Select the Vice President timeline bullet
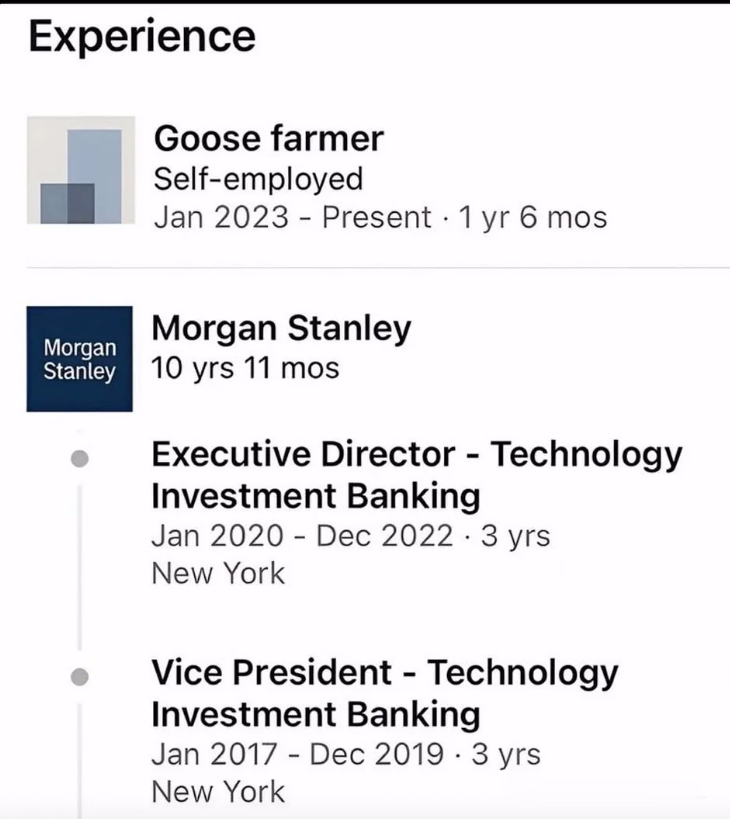The image size is (730, 819). 79,677
